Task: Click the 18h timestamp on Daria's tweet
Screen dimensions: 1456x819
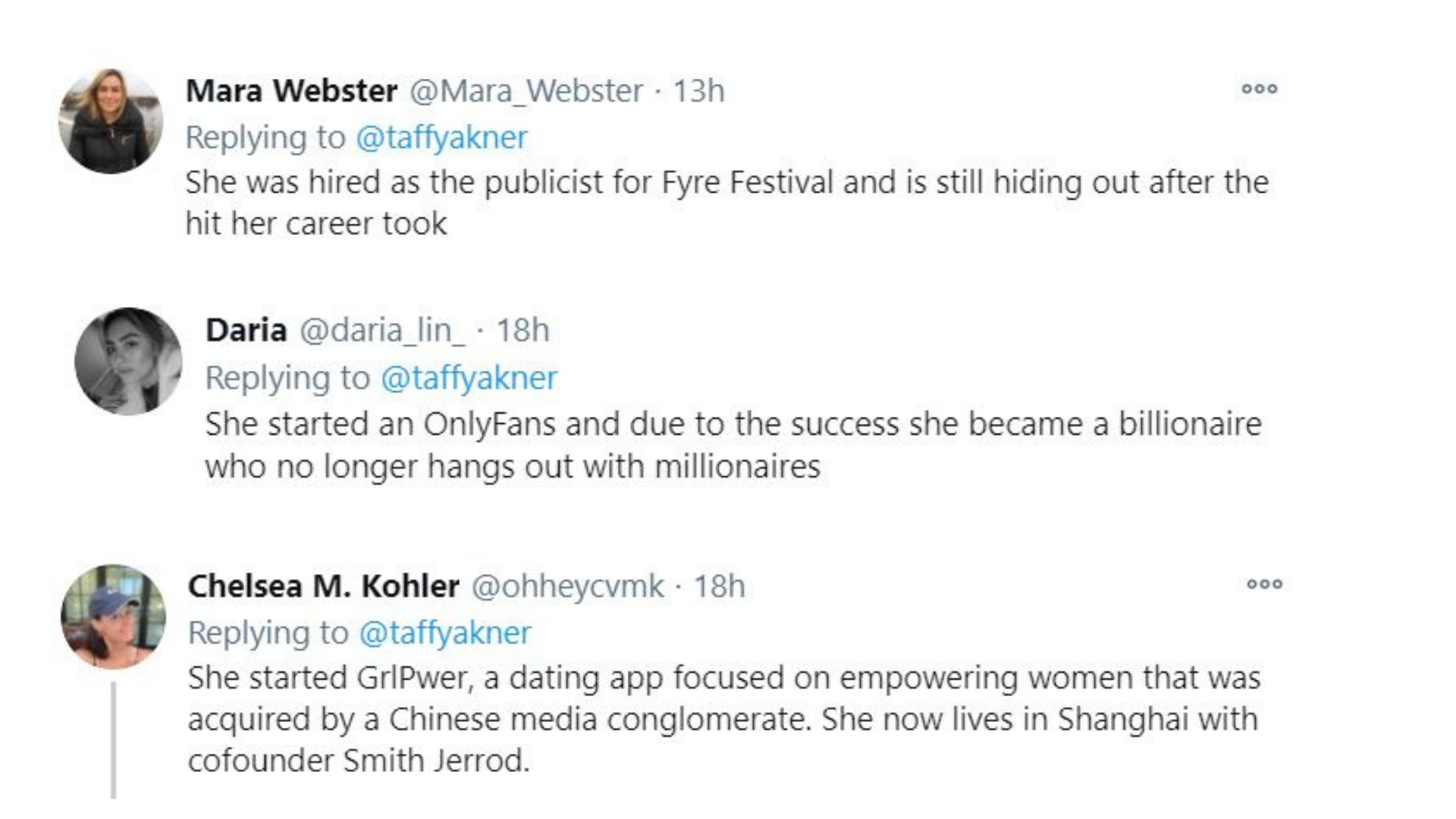Action: pyautogui.click(x=522, y=331)
